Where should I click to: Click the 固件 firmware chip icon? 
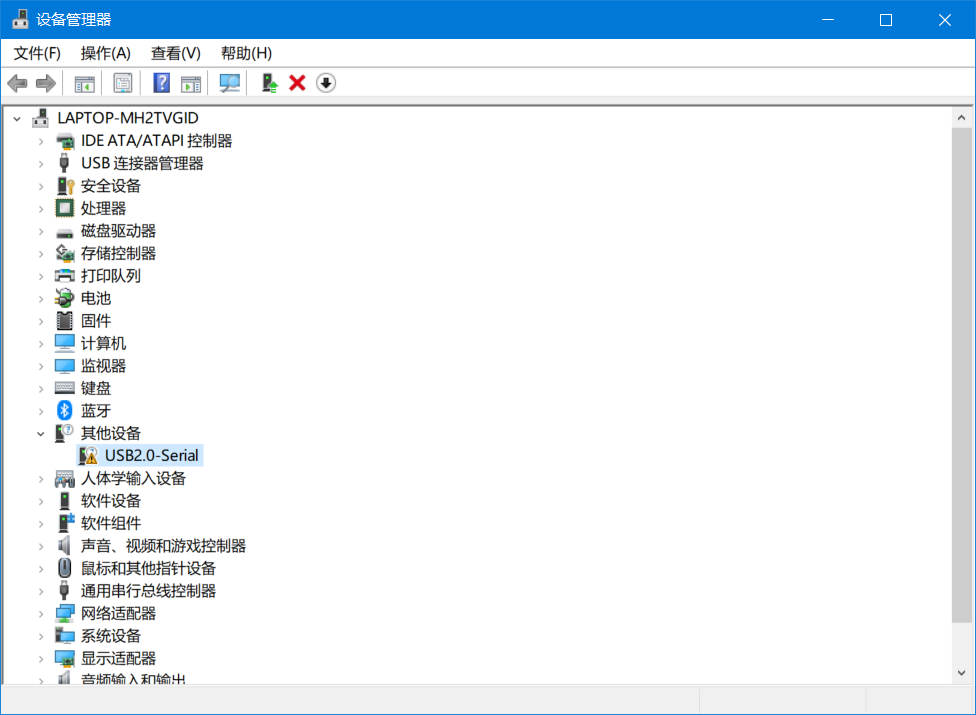tap(65, 321)
